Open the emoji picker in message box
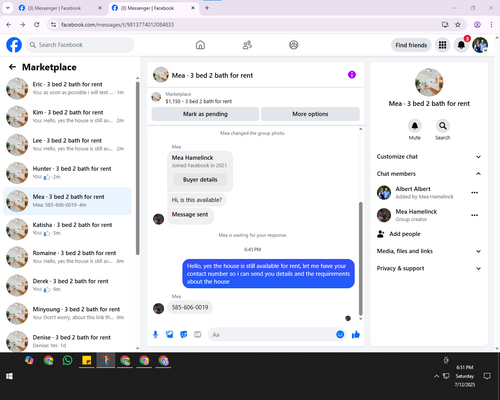Image resolution: width=500 pixels, height=400 pixels. (x=340, y=334)
